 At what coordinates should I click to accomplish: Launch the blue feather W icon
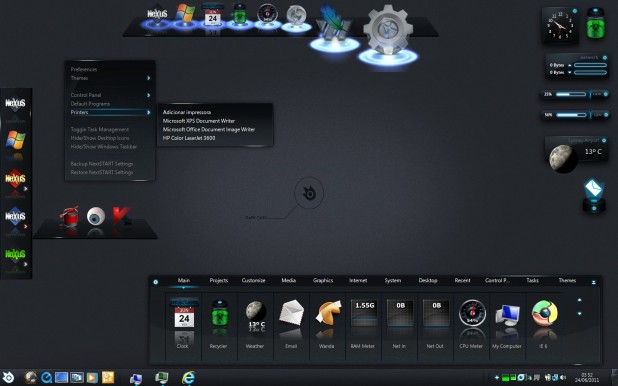tap(334, 24)
